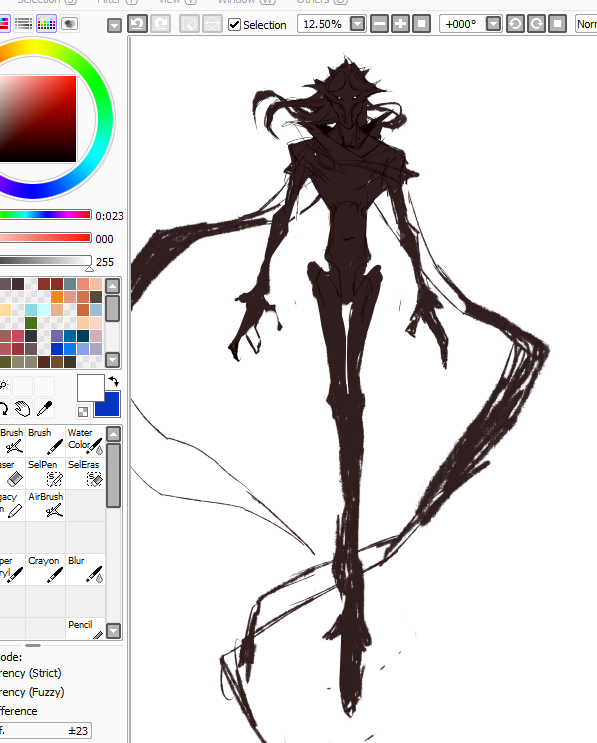The height and width of the screenshot is (743, 597).
Task: Click the Deselect icon in top toolbar
Action: pos(189,24)
